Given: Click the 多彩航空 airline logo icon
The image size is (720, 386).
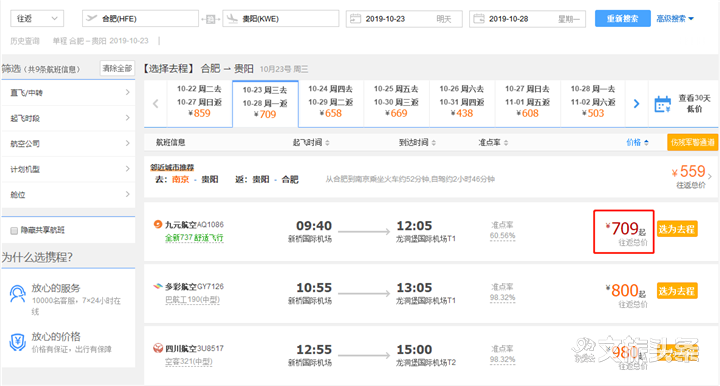Looking at the screenshot, I should point(158,286).
